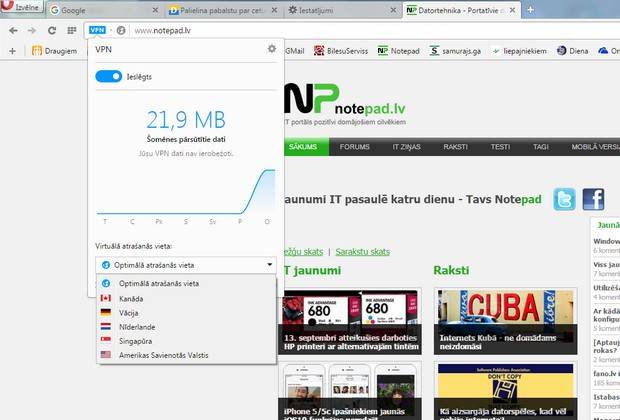
Task: Open the iPhone 5/5c iOS10 article thumbnail
Action: click(x=350, y=392)
